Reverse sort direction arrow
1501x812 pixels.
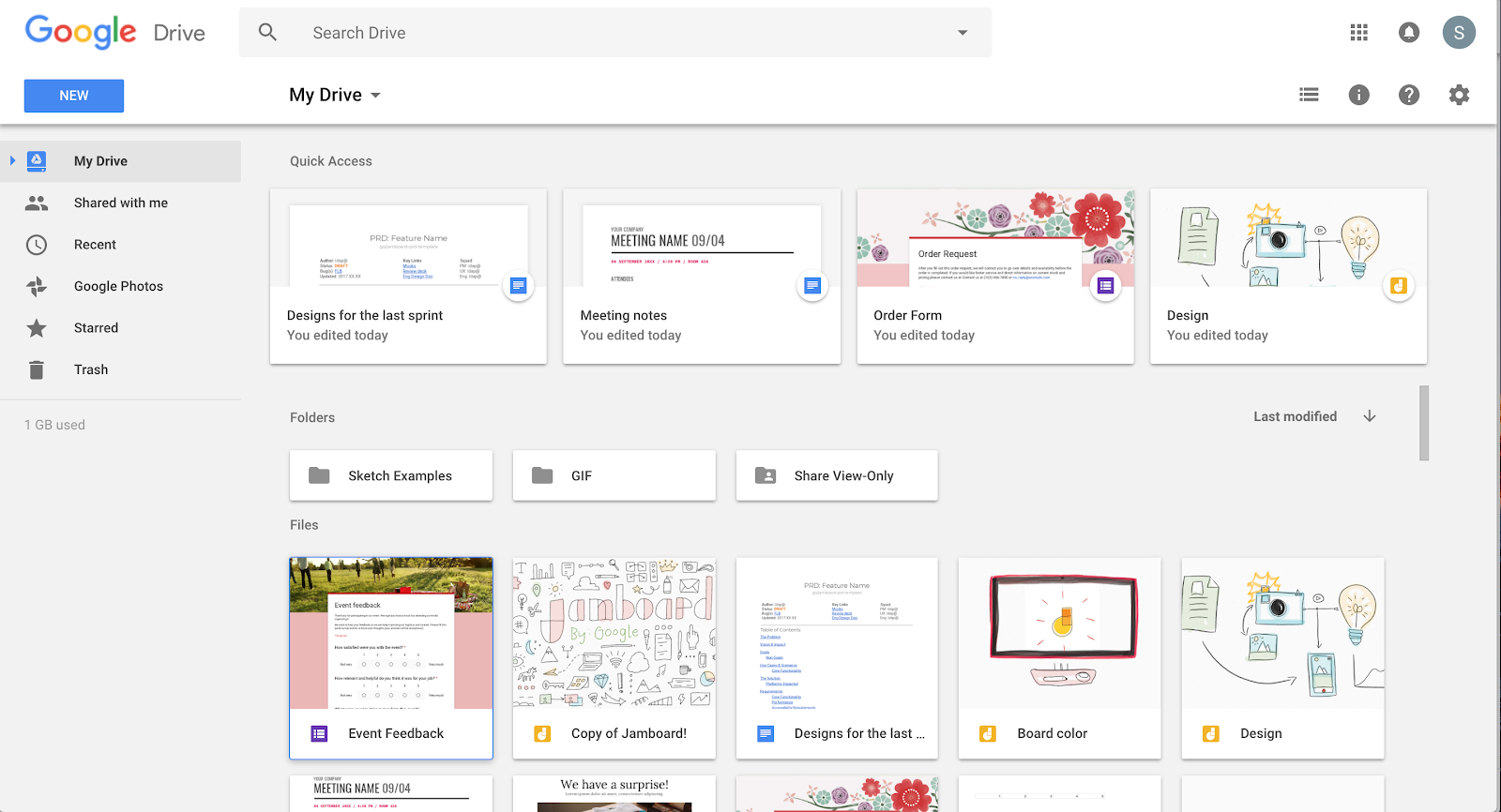click(1370, 416)
